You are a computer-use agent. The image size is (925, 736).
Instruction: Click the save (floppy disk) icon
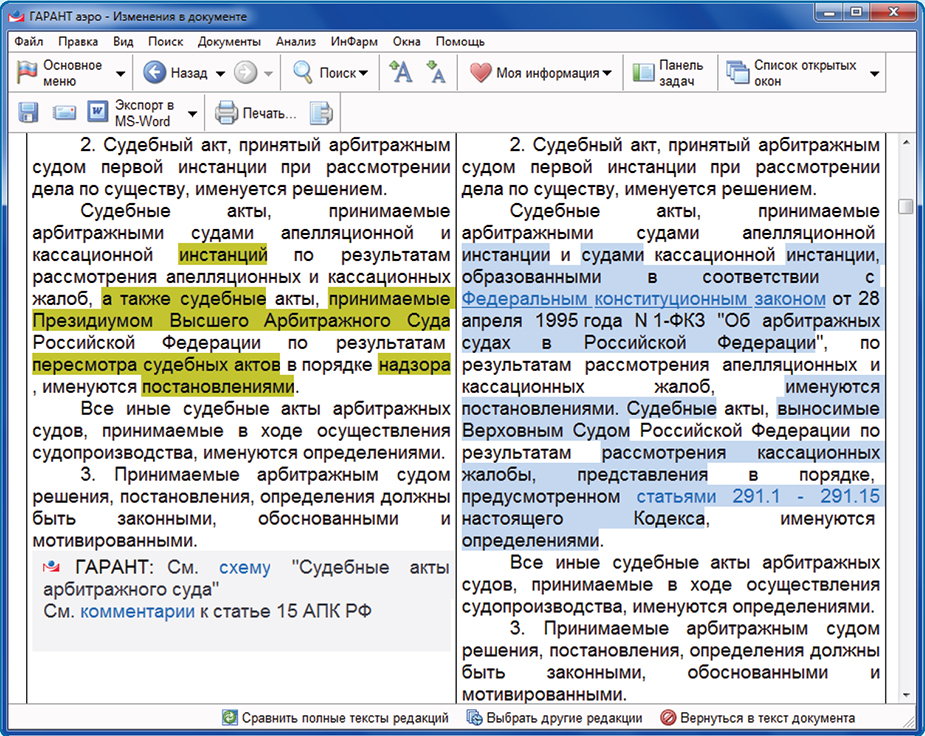click(29, 112)
